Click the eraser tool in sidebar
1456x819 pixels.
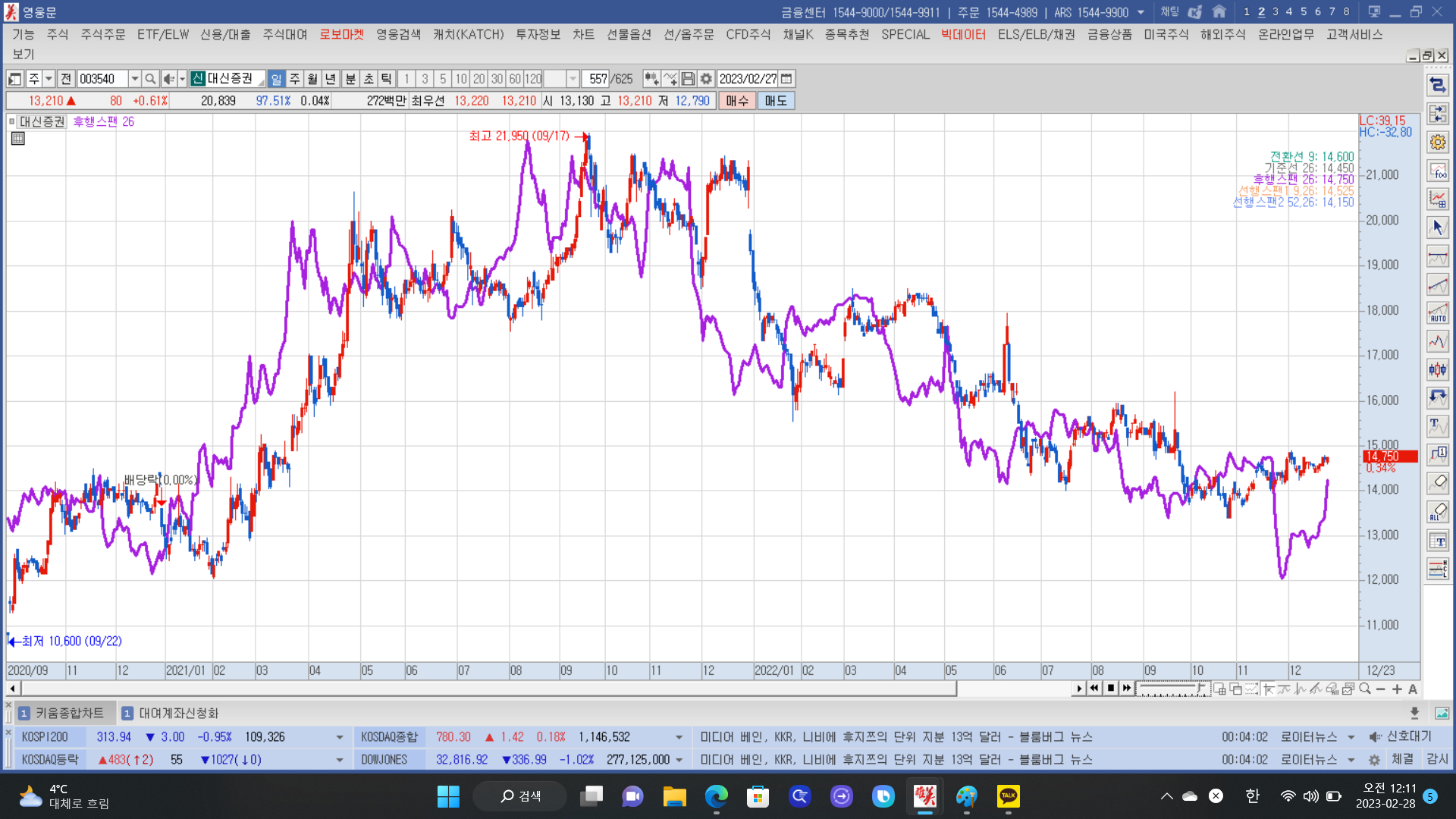pos(1437,482)
